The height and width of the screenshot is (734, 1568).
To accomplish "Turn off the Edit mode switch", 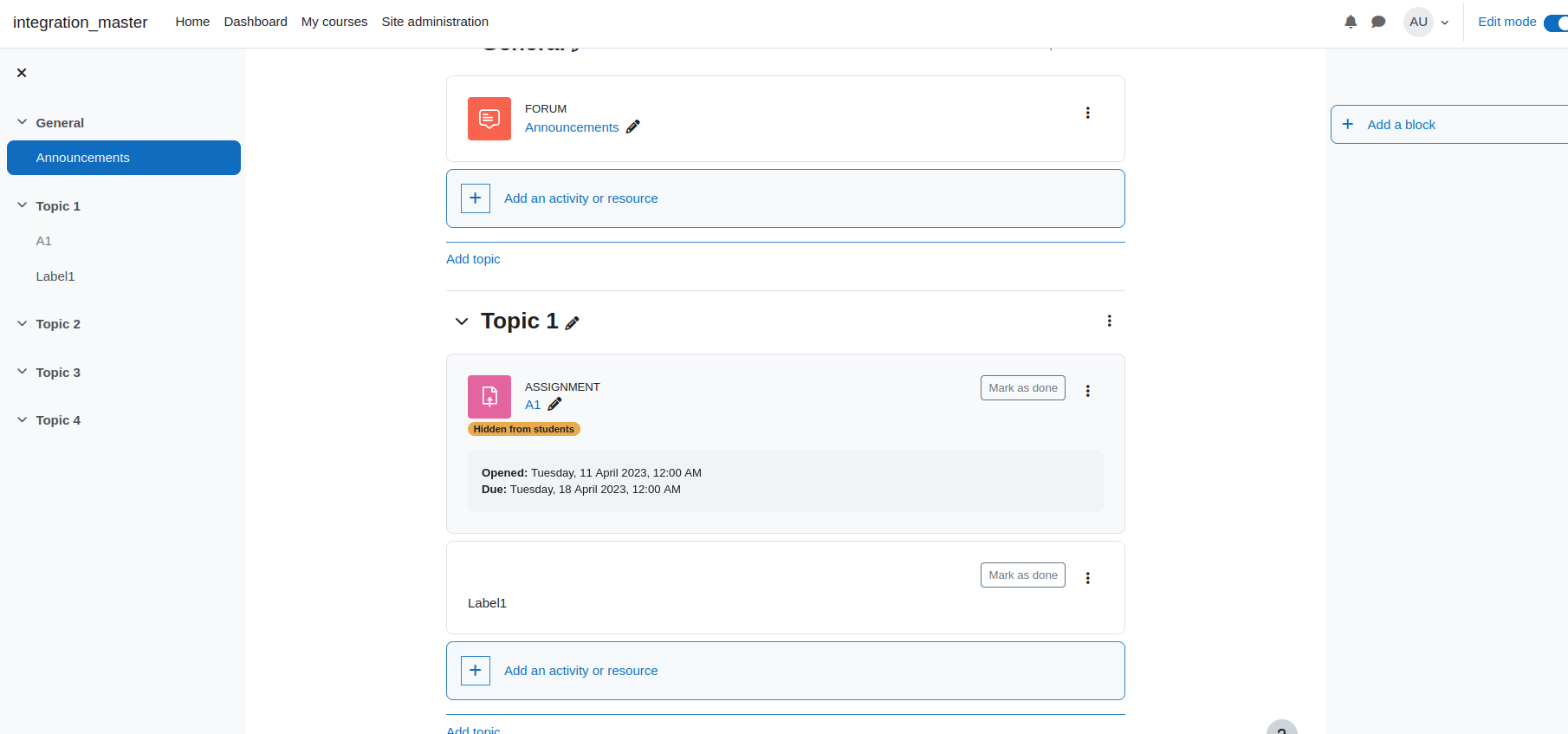I will pyautogui.click(x=1556, y=23).
